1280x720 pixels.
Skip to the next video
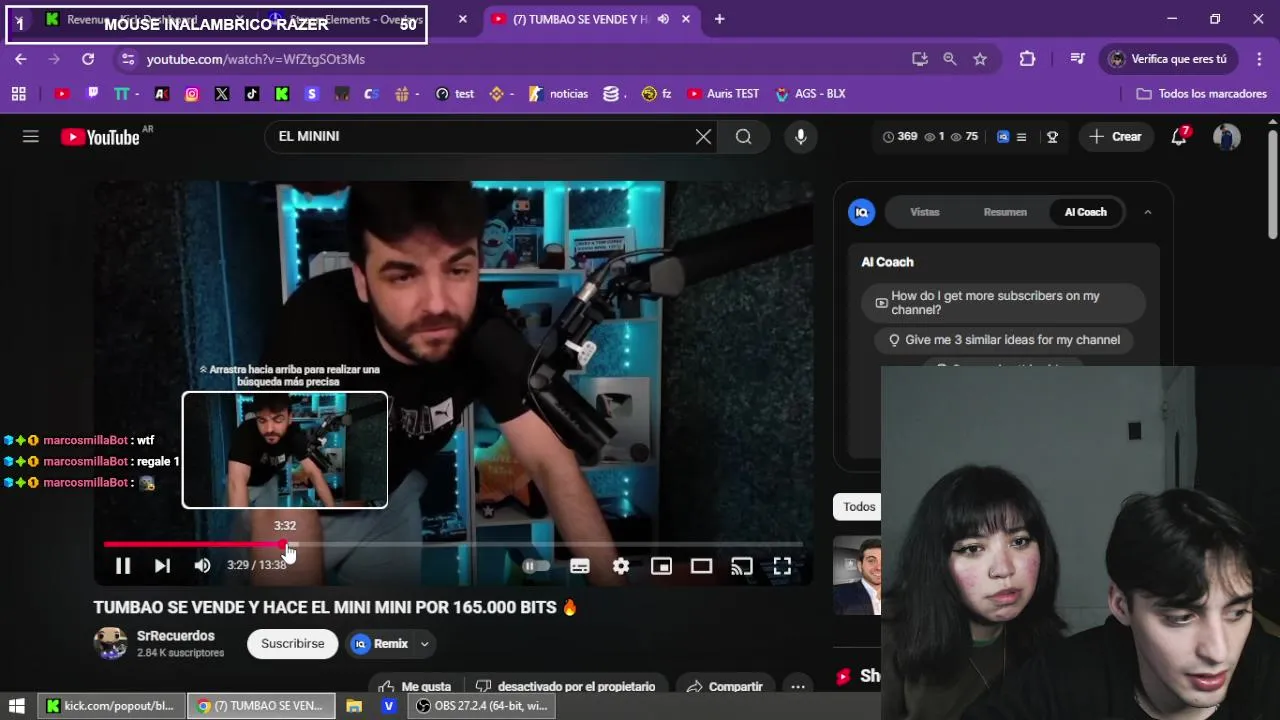[x=162, y=566]
